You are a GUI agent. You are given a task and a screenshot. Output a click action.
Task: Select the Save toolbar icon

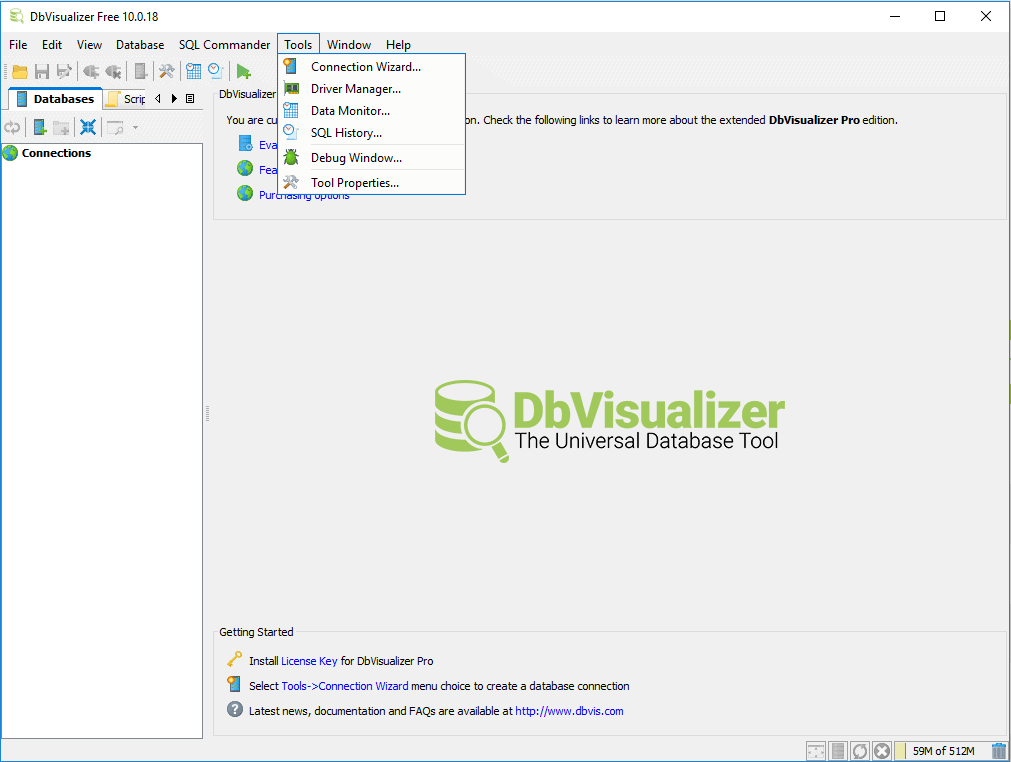pyautogui.click(x=41, y=70)
